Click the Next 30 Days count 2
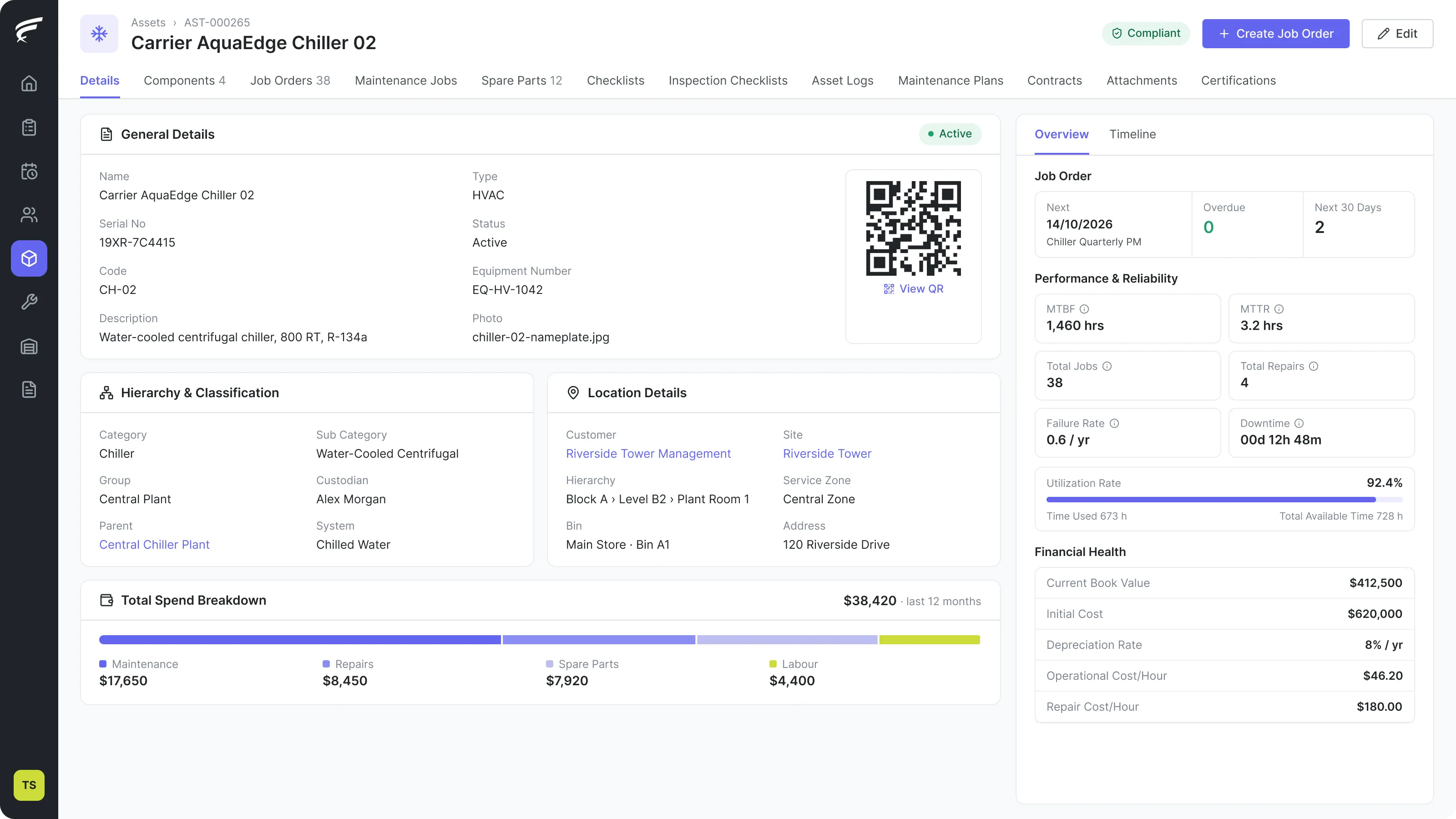1456x819 pixels. pyautogui.click(x=1319, y=227)
